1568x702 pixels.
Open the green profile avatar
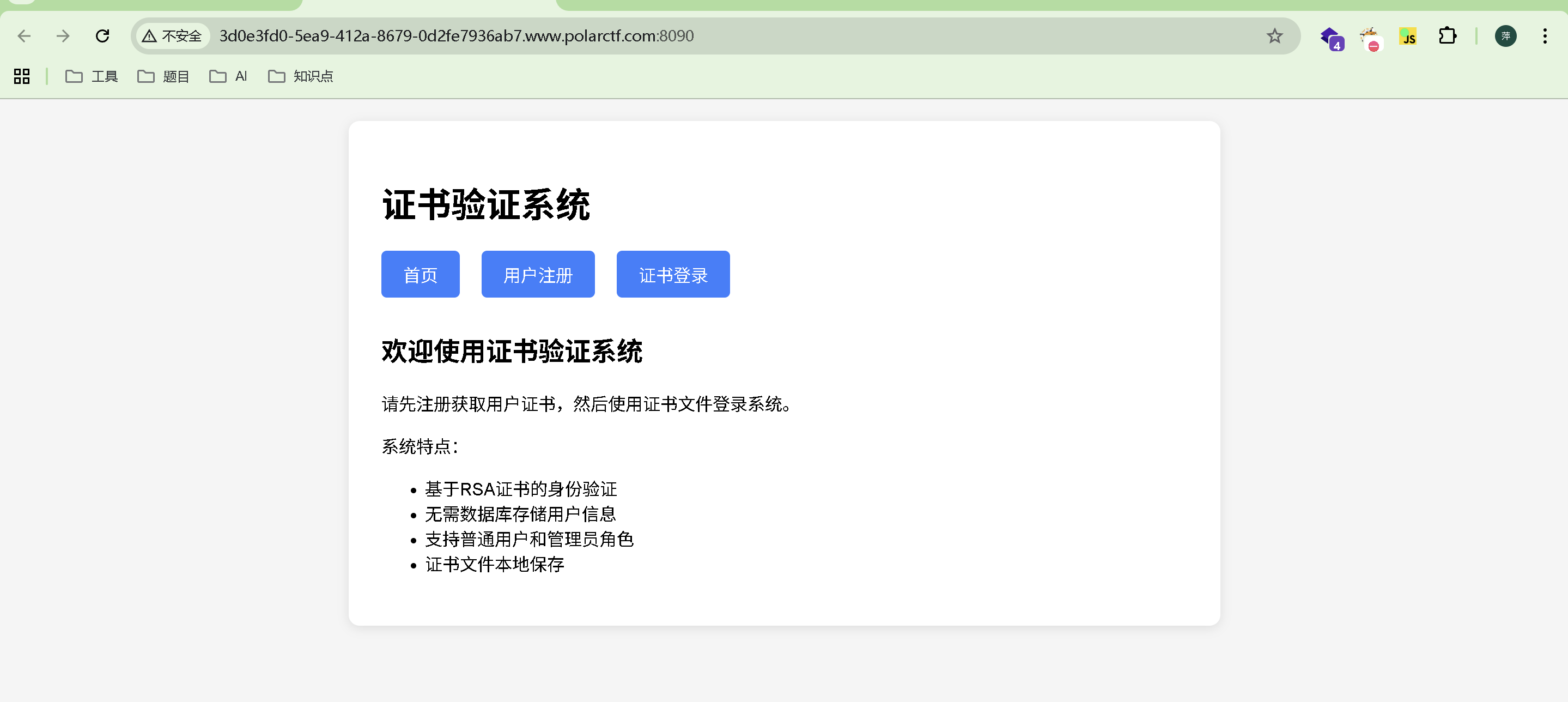[1505, 36]
